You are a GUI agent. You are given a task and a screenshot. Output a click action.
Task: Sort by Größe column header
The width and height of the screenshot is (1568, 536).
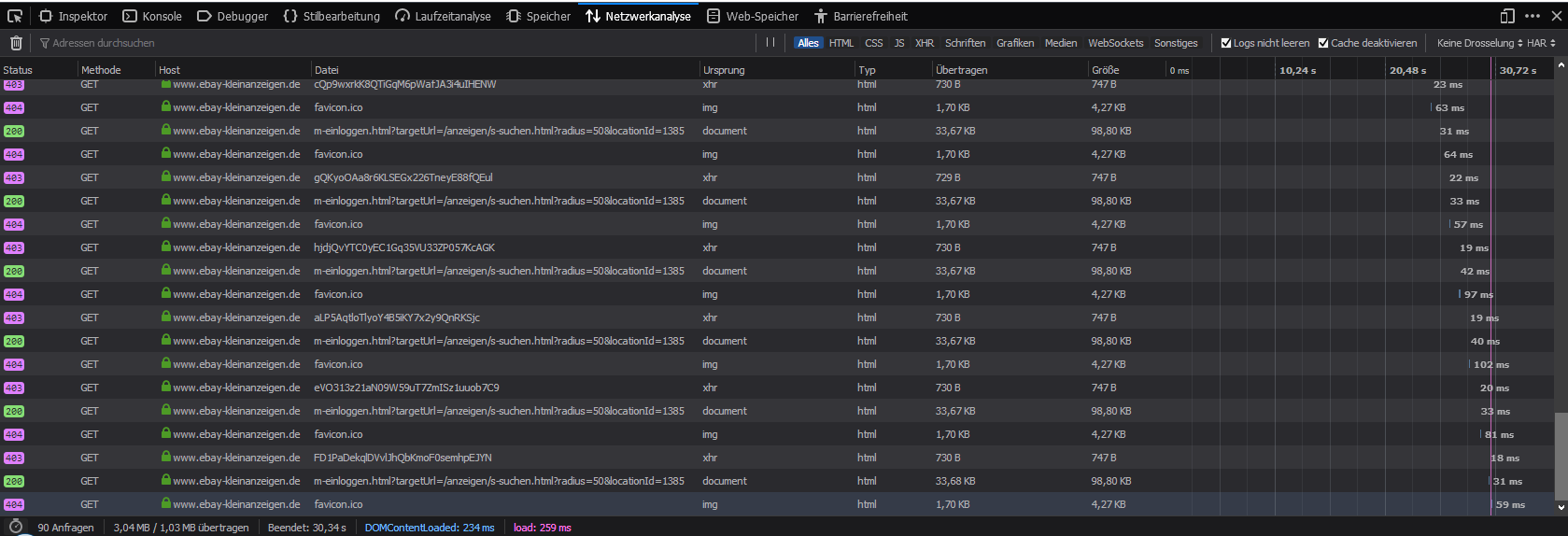click(x=1127, y=70)
